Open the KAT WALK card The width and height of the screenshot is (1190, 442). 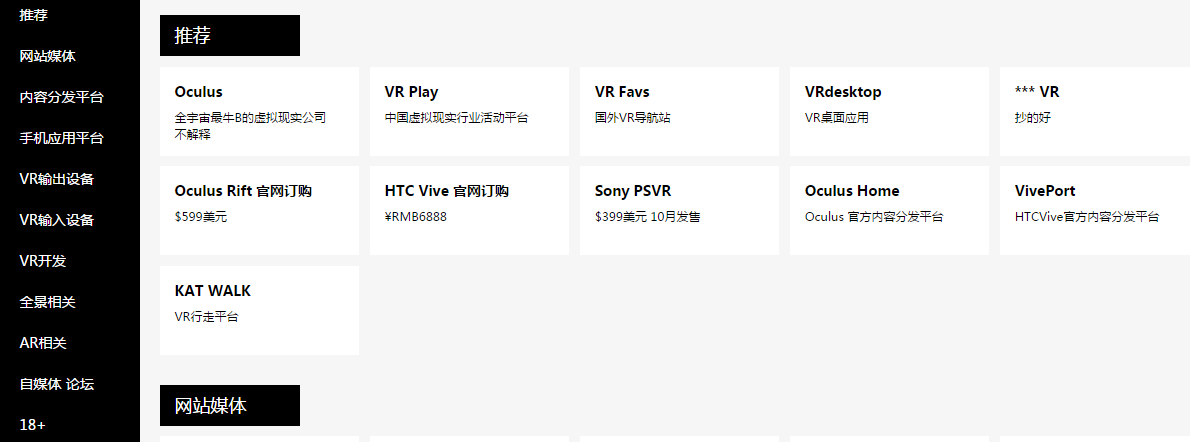coord(259,310)
